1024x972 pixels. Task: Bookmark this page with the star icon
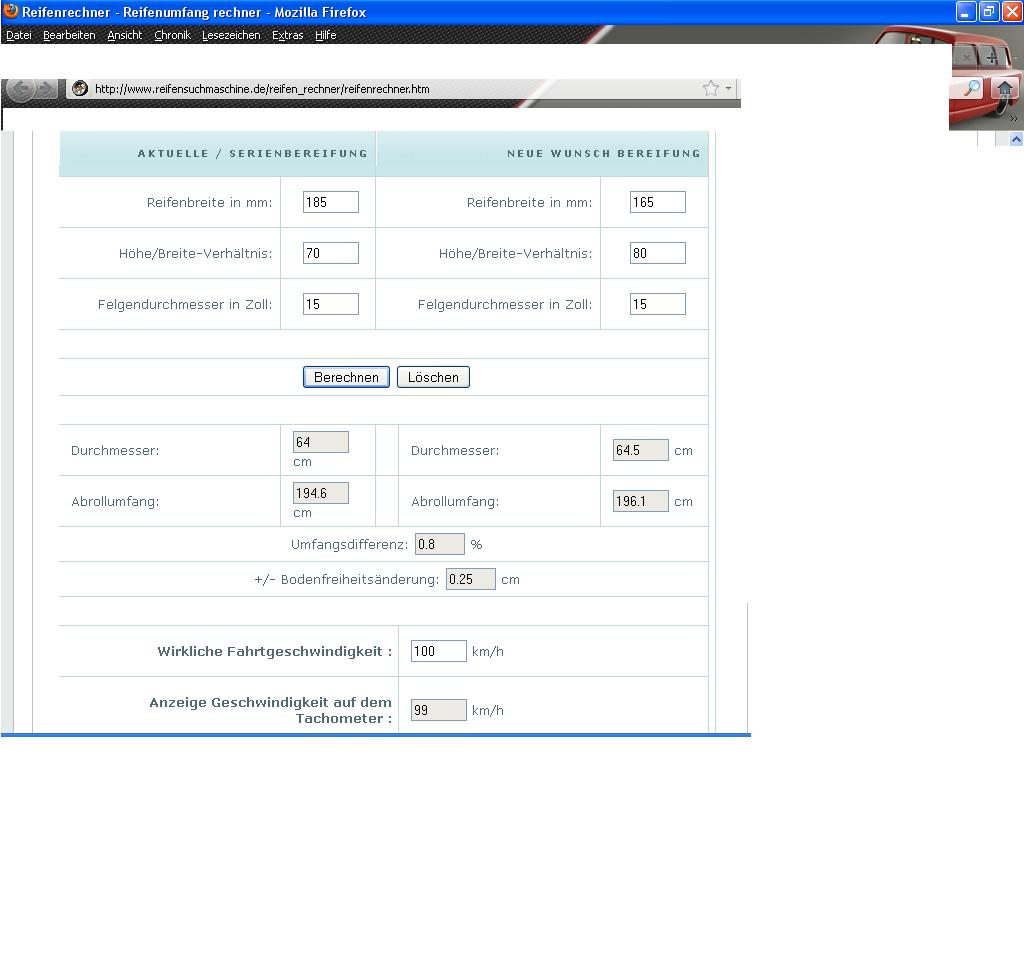pos(710,89)
